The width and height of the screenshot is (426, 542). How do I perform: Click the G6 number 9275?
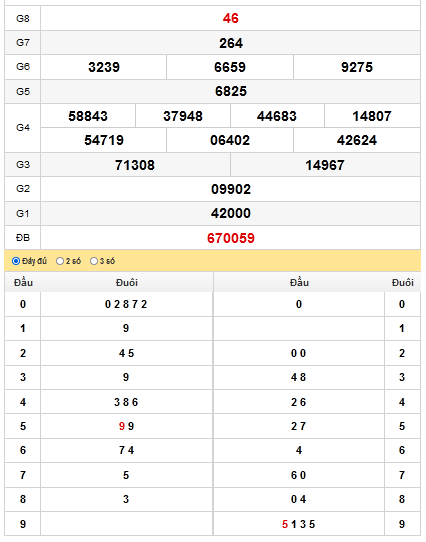[x=357, y=67]
